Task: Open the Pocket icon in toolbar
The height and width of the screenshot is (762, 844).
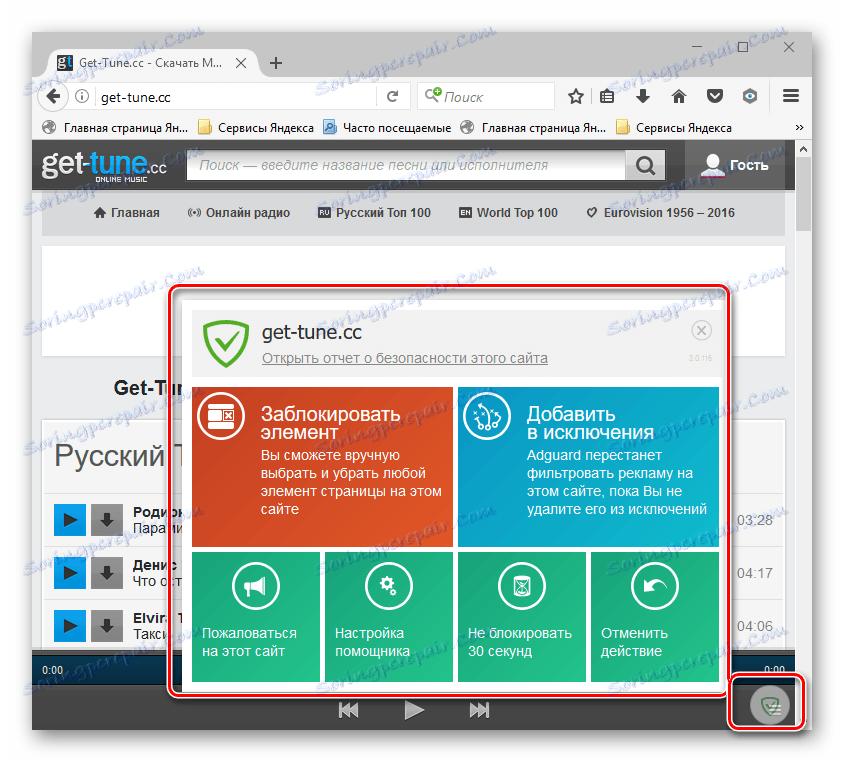Action: click(x=714, y=97)
